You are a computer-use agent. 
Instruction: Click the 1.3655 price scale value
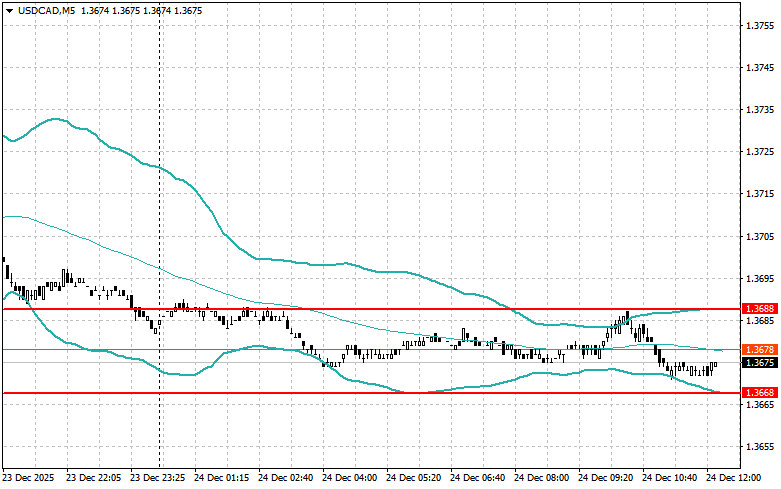(x=760, y=447)
